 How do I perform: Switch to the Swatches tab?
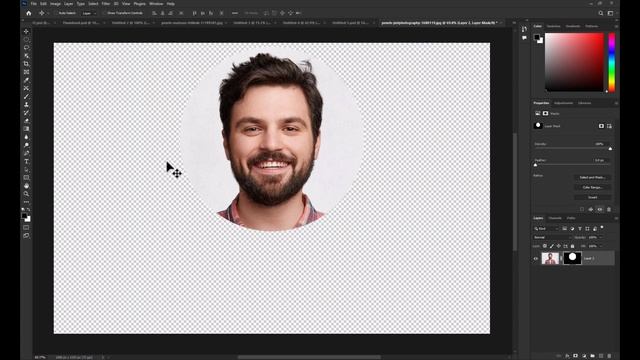tap(553, 26)
